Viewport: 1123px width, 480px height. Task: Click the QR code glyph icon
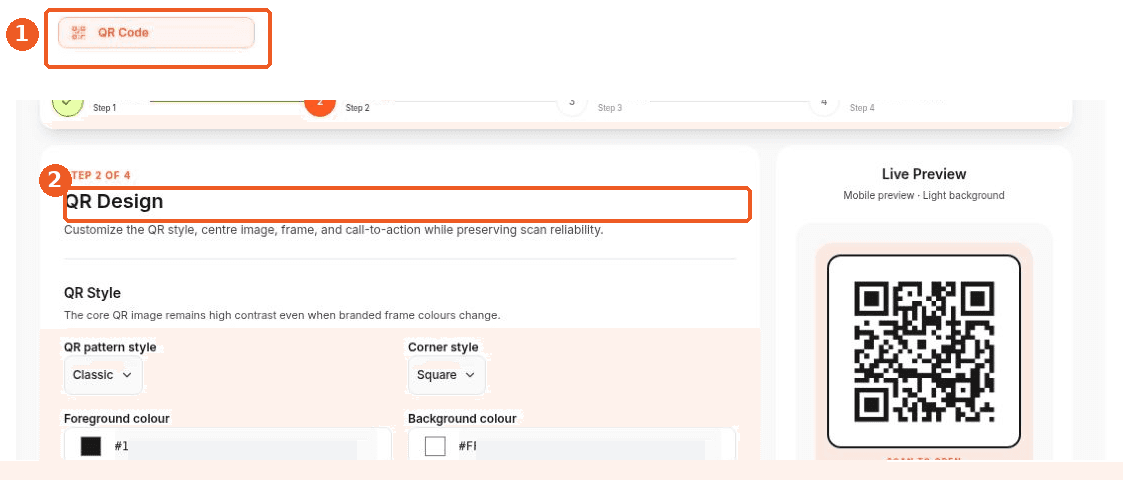79,33
